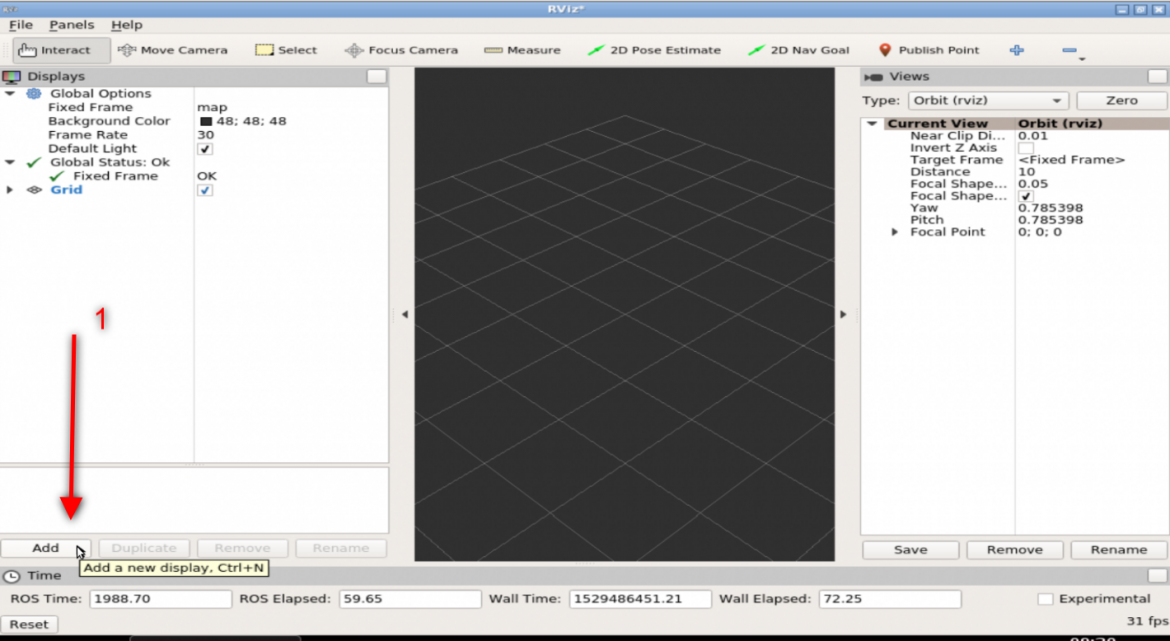The height and width of the screenshot is (641, 1170).
Task: Toggle the Invert Z Axis checkbox
Action: pos(1026,148)
